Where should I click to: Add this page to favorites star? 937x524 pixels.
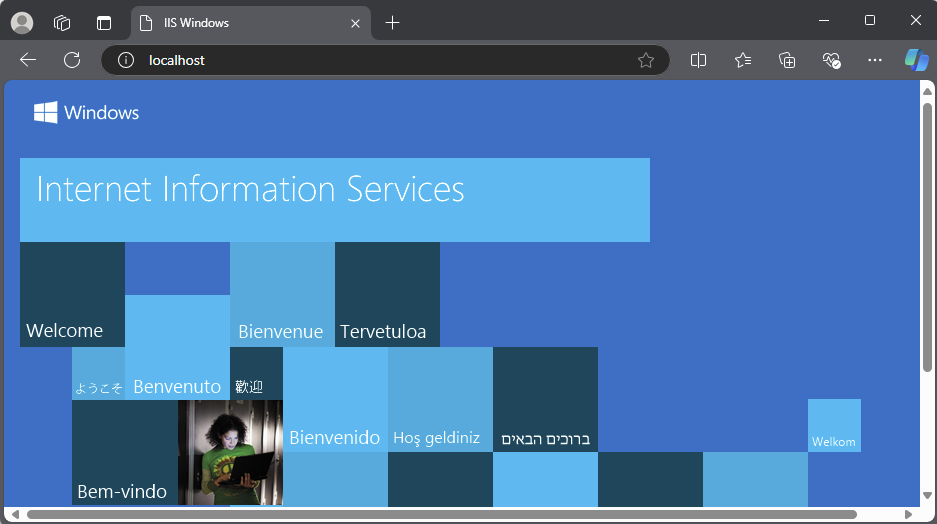(645, 60)
